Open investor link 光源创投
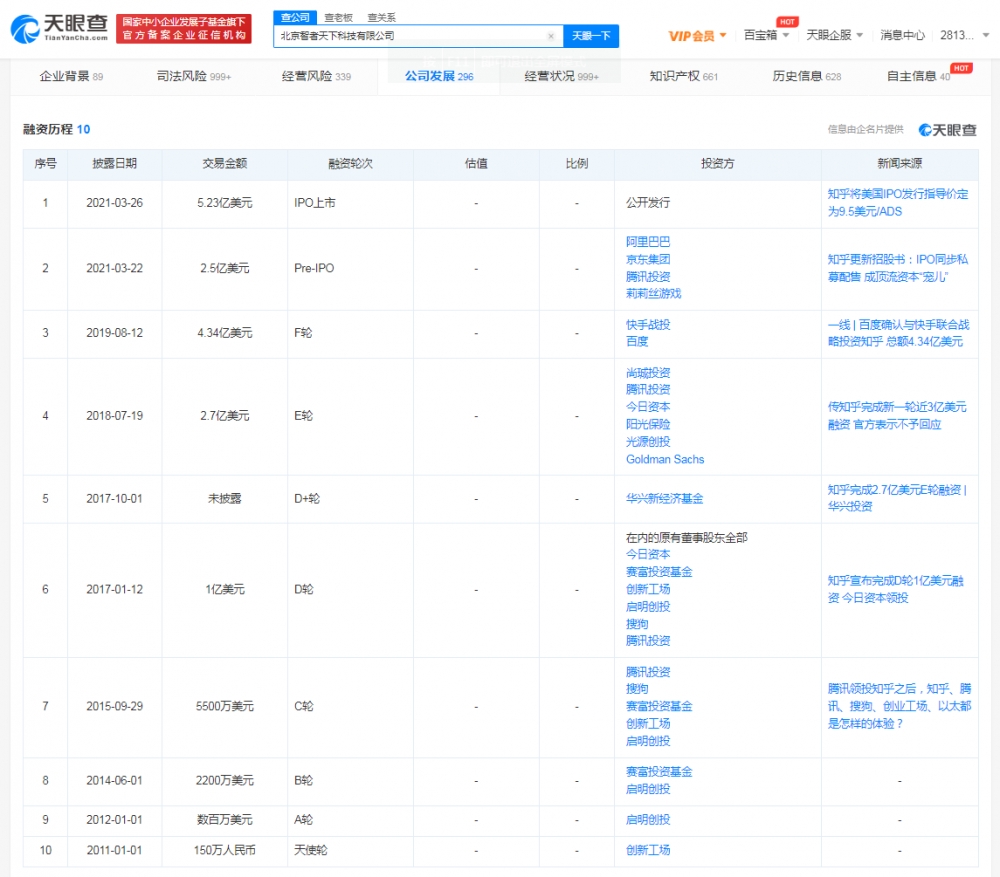Viewport: 1000px width, 877px height. click(648, 441)
